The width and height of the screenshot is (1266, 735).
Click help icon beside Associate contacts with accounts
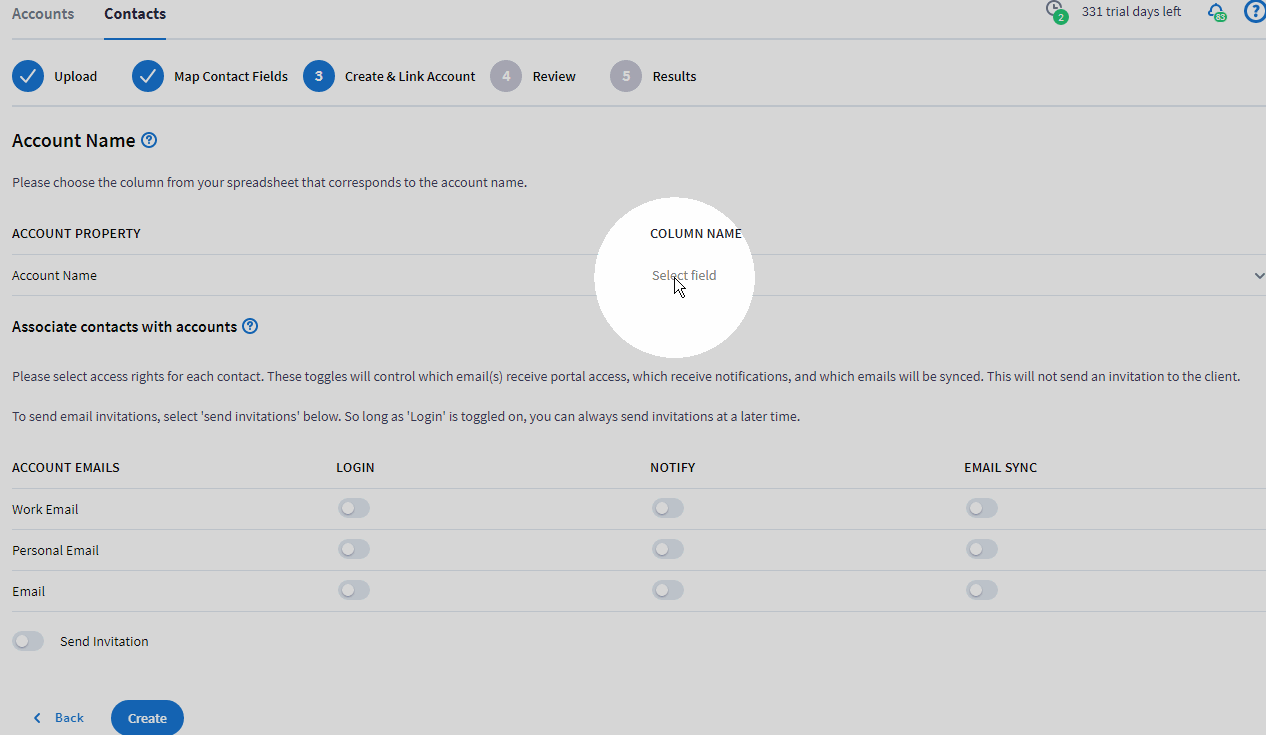(x=250, y=326)
